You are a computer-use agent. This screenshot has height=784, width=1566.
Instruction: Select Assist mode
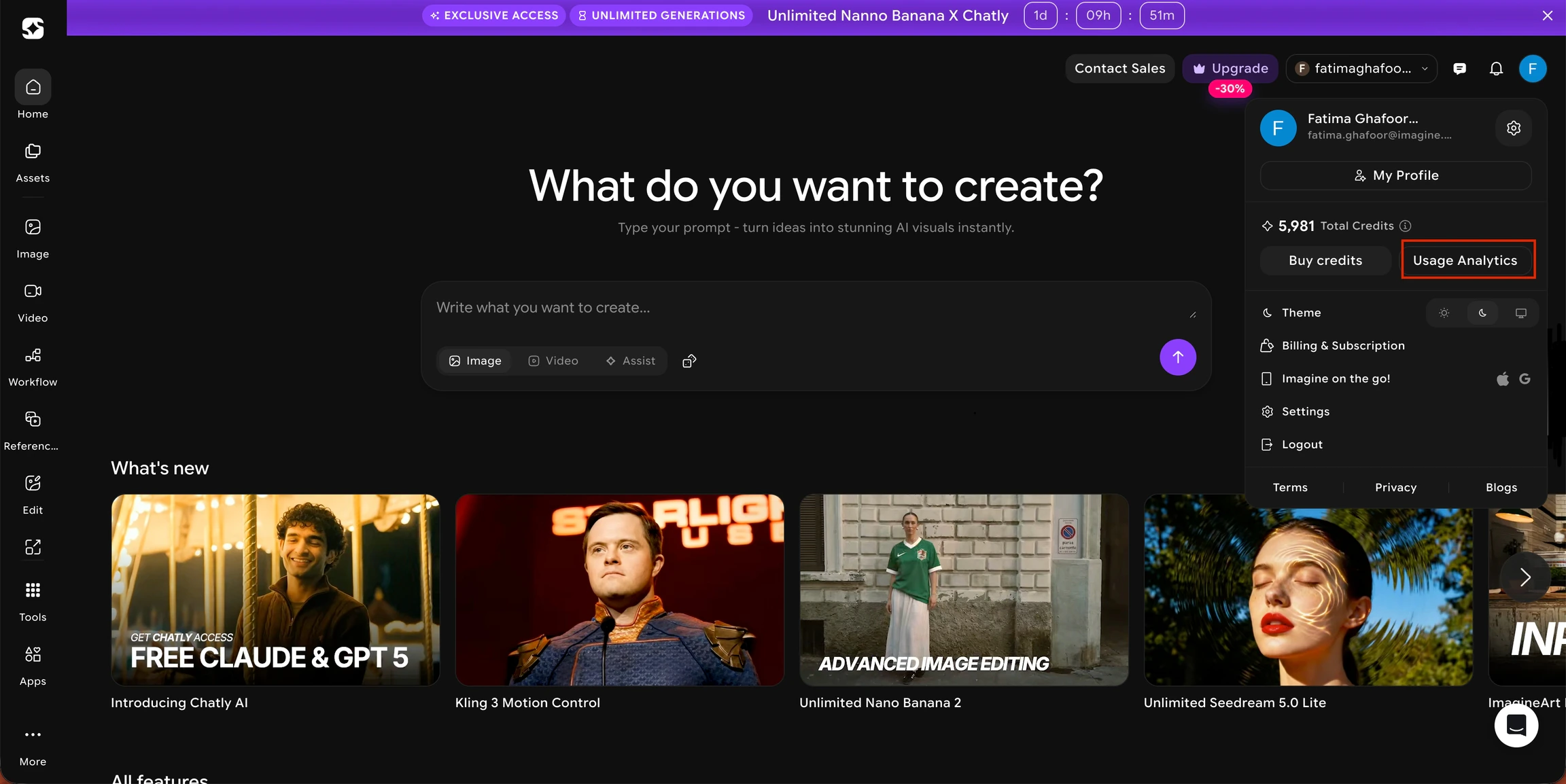631,361
